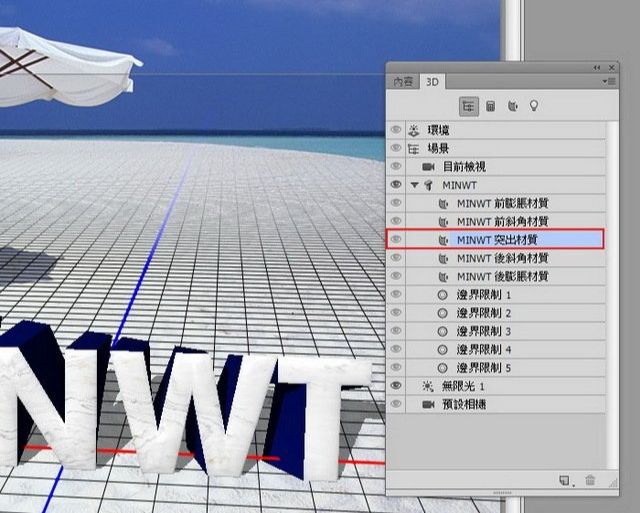Open the 3D panel options menu
The width and height of the screenshot is (640, 513).
click(609, 82)
